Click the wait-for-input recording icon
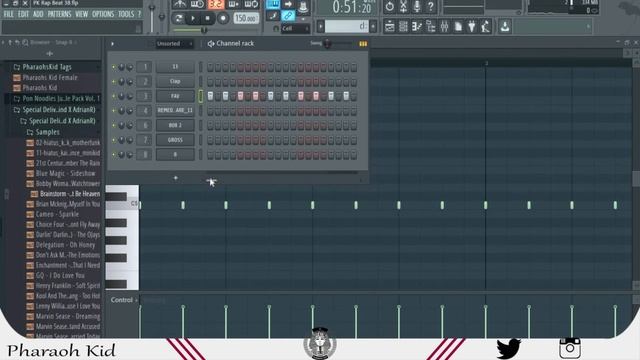Screen dimensions: 640x360 tap(198, 4)
